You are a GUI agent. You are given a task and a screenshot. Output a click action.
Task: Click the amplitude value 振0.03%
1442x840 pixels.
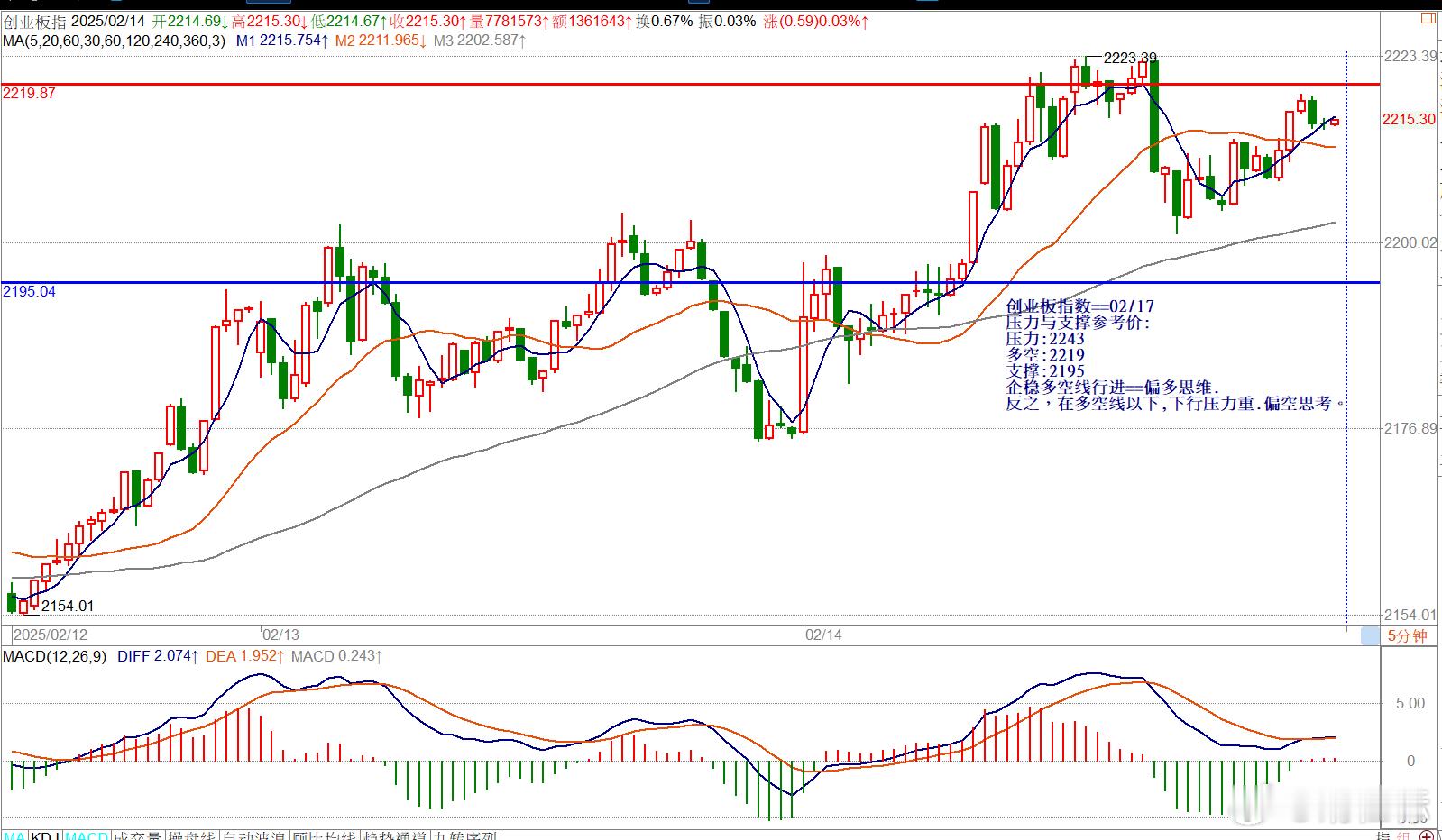tap(727, 21)
